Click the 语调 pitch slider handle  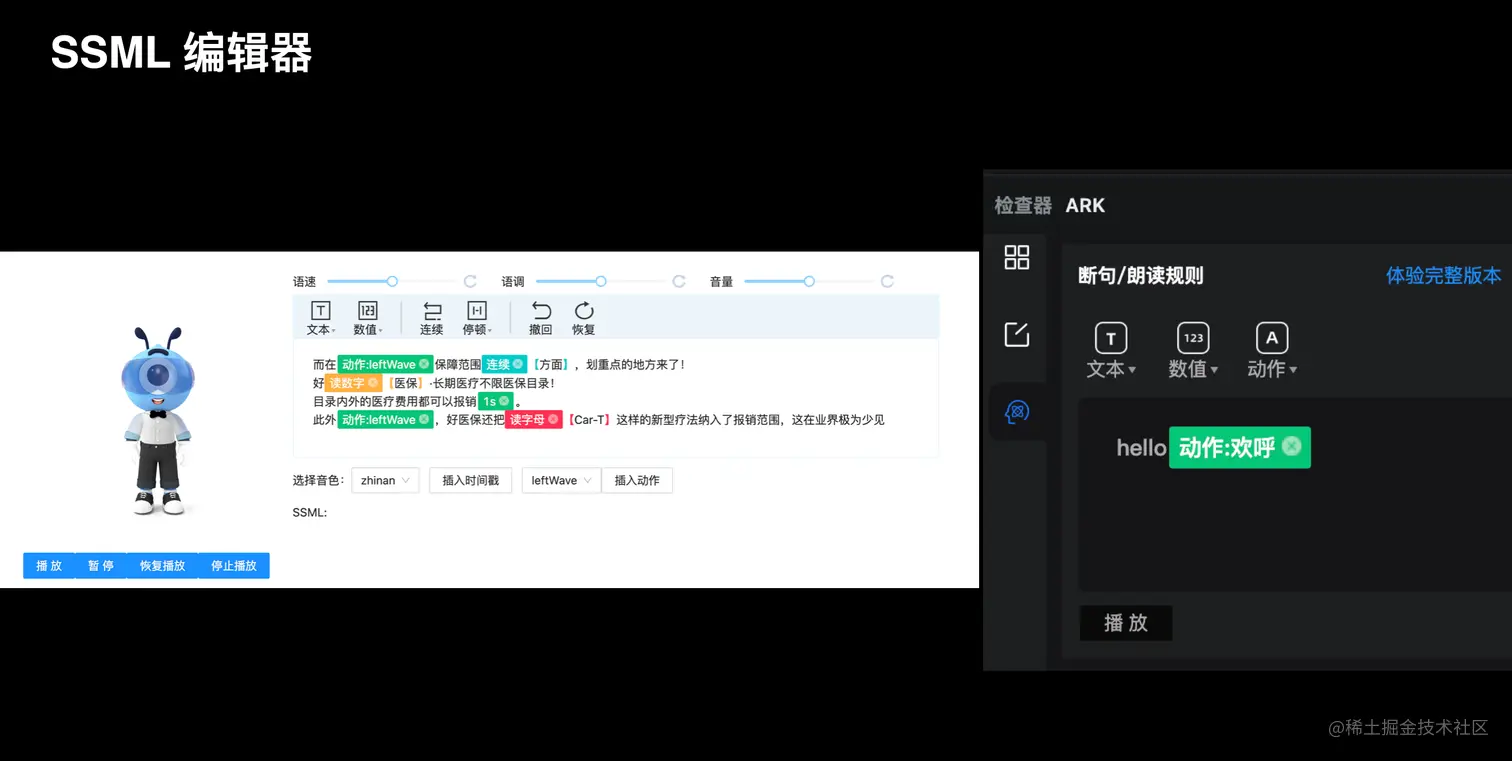(601, 282)
